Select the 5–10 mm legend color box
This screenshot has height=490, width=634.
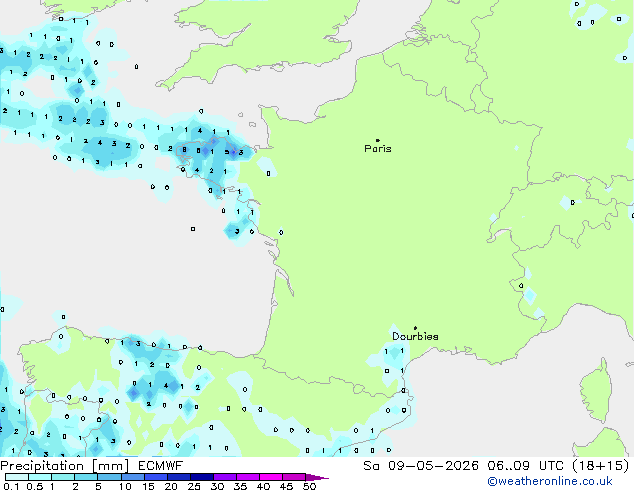(x=109, y=477)
